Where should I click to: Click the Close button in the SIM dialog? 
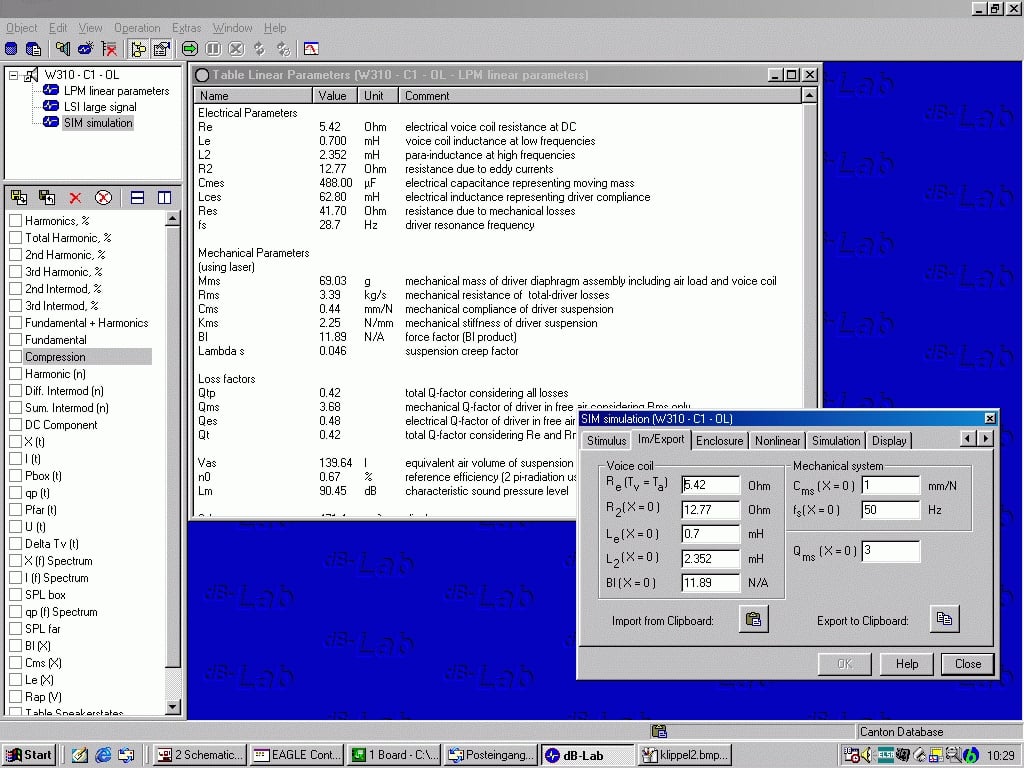(967, 664)
